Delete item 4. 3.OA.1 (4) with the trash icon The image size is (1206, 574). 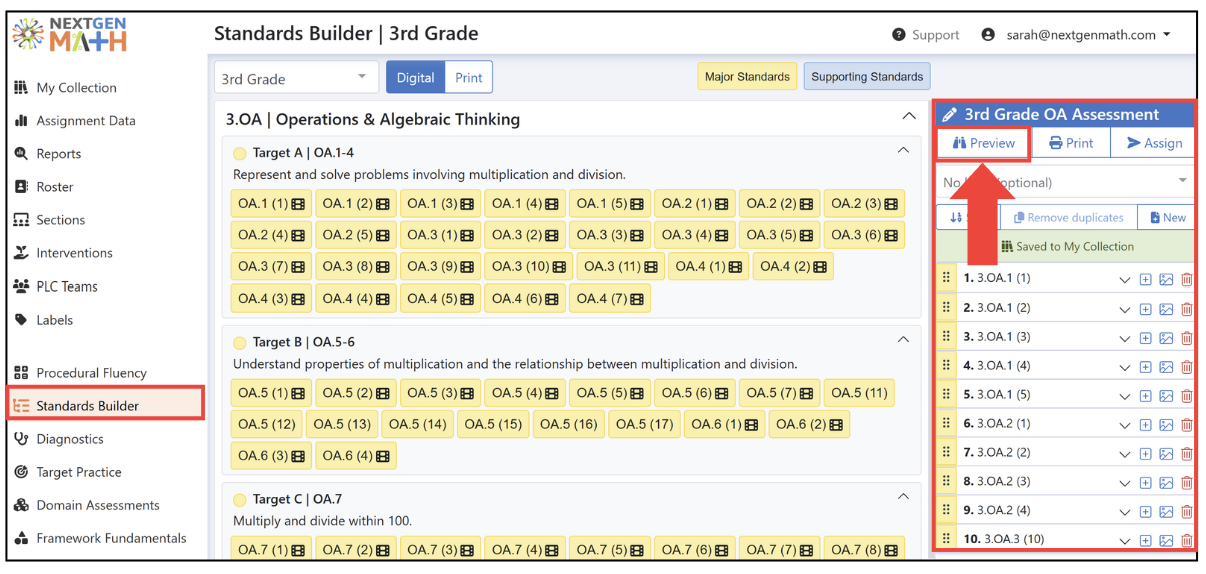[x=1186, y=367]
